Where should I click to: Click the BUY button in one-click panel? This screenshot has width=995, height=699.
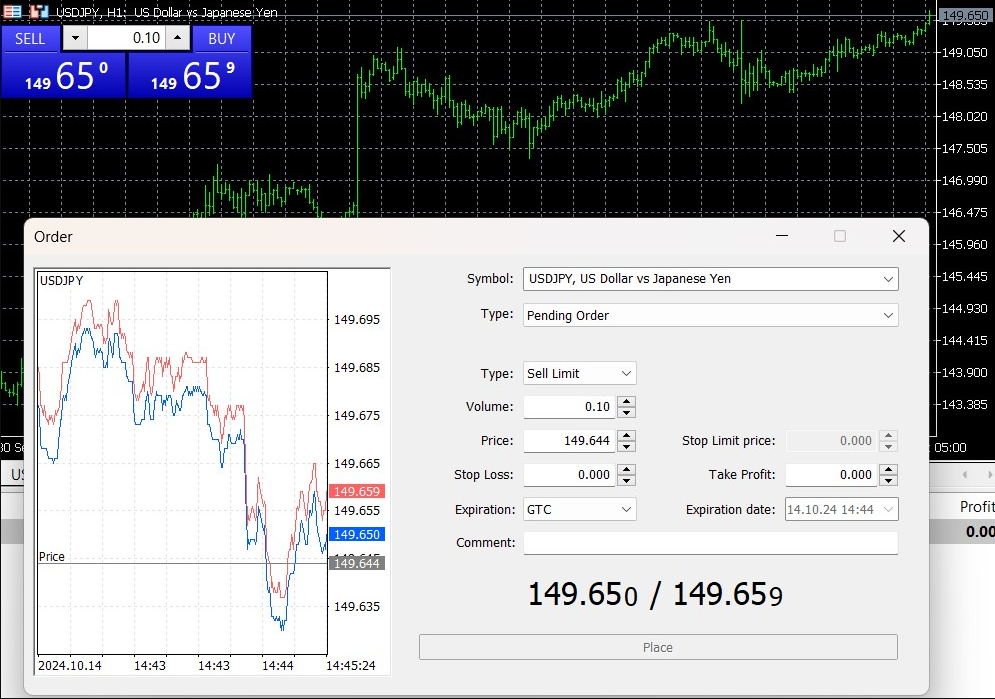(x=221, y=39)
